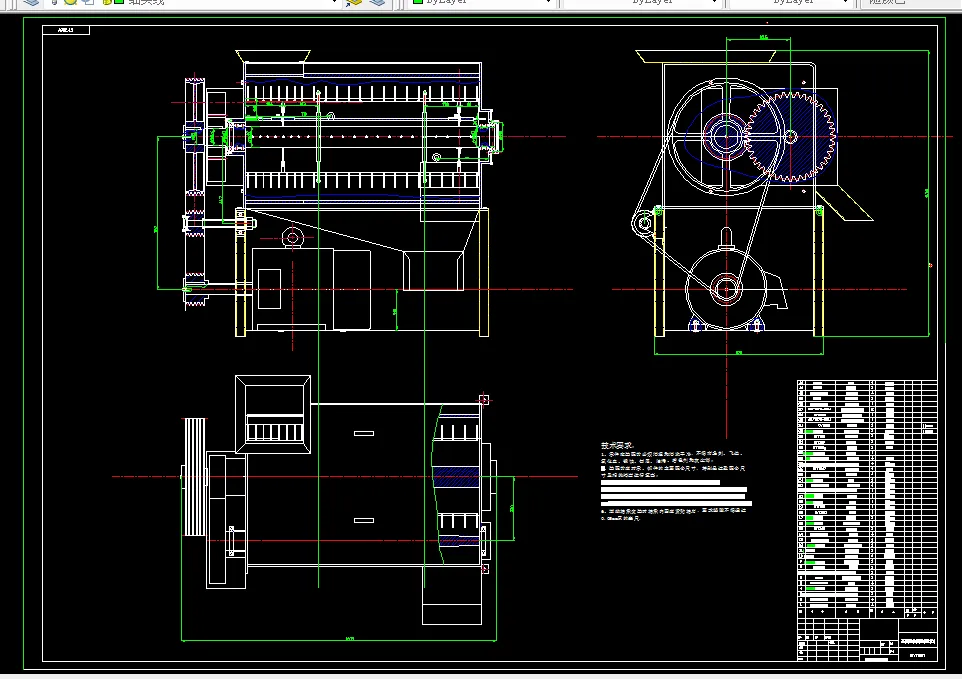This screenshot has width=962, height=679.
Task: Click the Make Object's Layer Current icon
Action: click(x=354, y=2)
